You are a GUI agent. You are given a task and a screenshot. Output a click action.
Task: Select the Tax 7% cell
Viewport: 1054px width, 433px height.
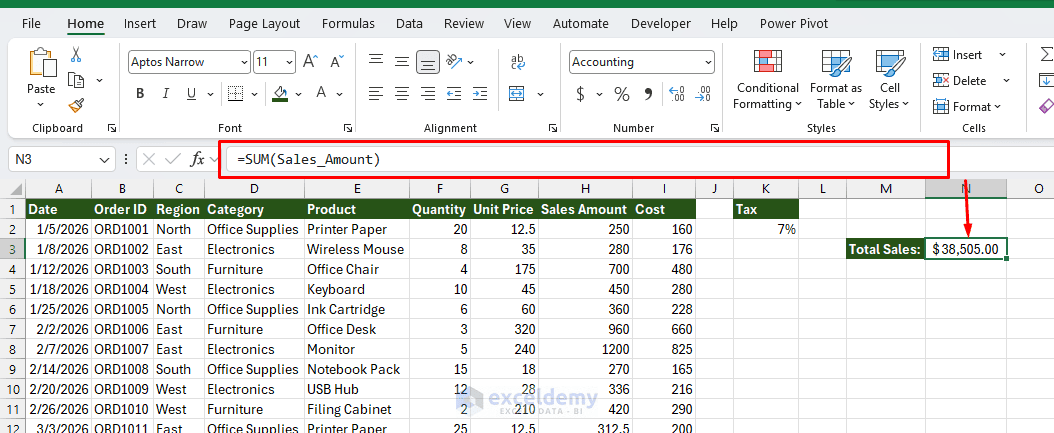766,229
